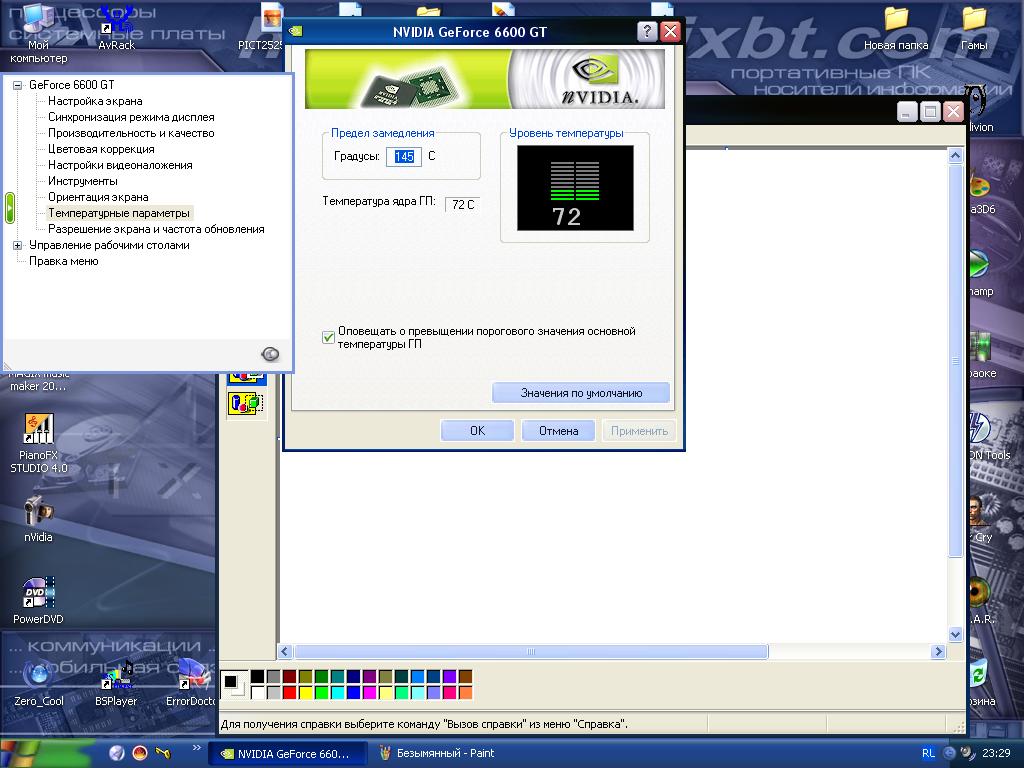The height and width of the screenshot is (768, 1024).
Task: Select Цветовая коррекция in the menu
Action: click(x=101, y=149)
